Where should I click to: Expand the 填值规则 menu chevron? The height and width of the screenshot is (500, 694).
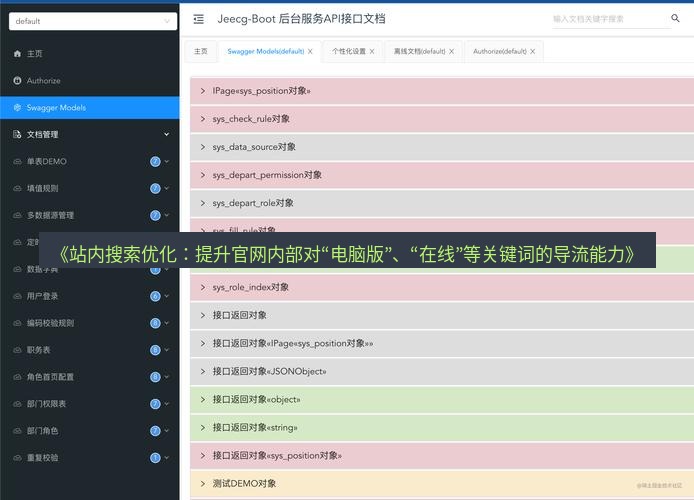point(167,188)
